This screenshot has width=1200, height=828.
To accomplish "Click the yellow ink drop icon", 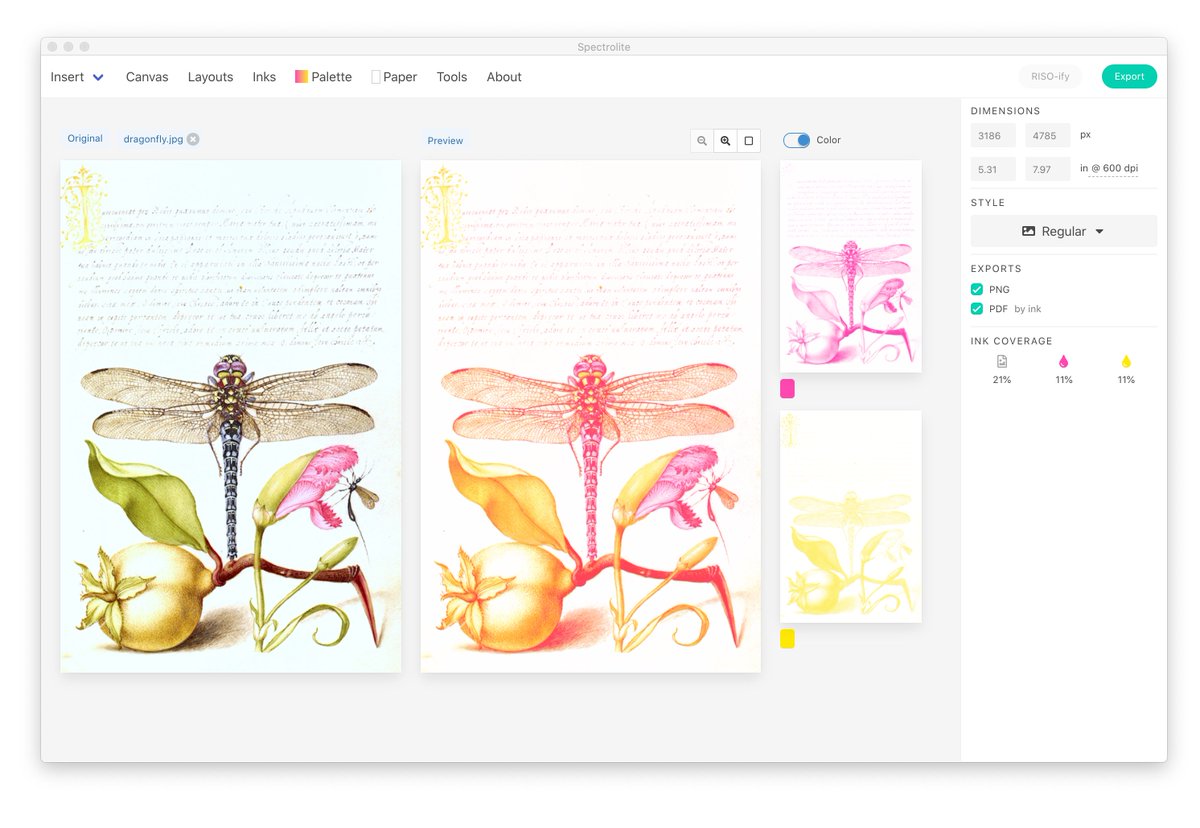I will pyautogui.click(x=1126, y=361).
